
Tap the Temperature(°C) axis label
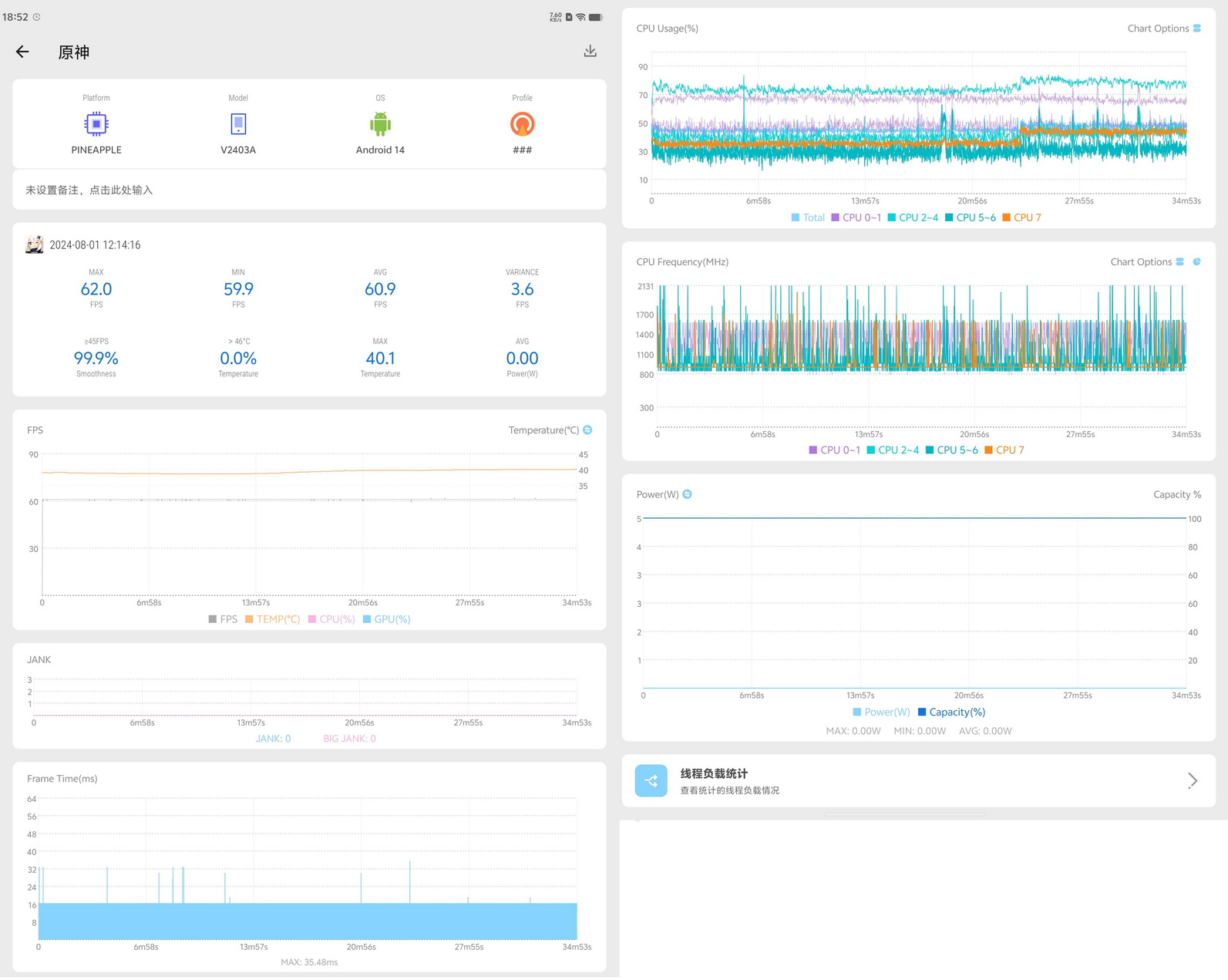click(x=543, y=430)
